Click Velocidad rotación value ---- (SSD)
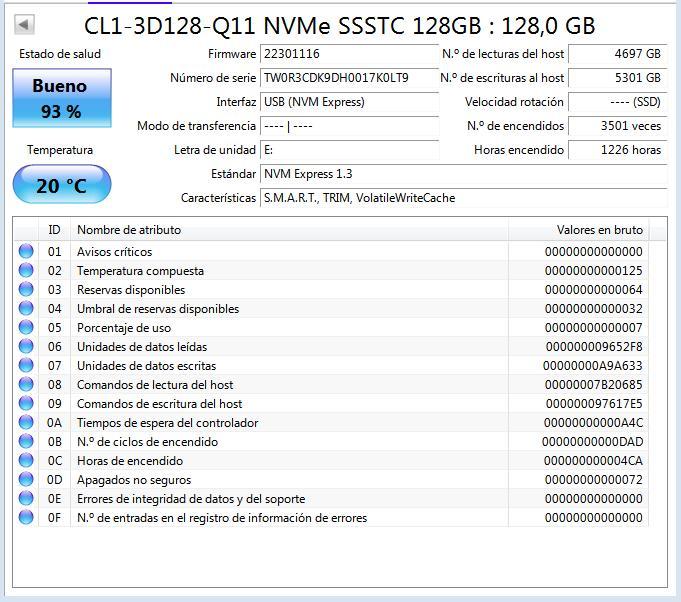 (x=618, y=102)
